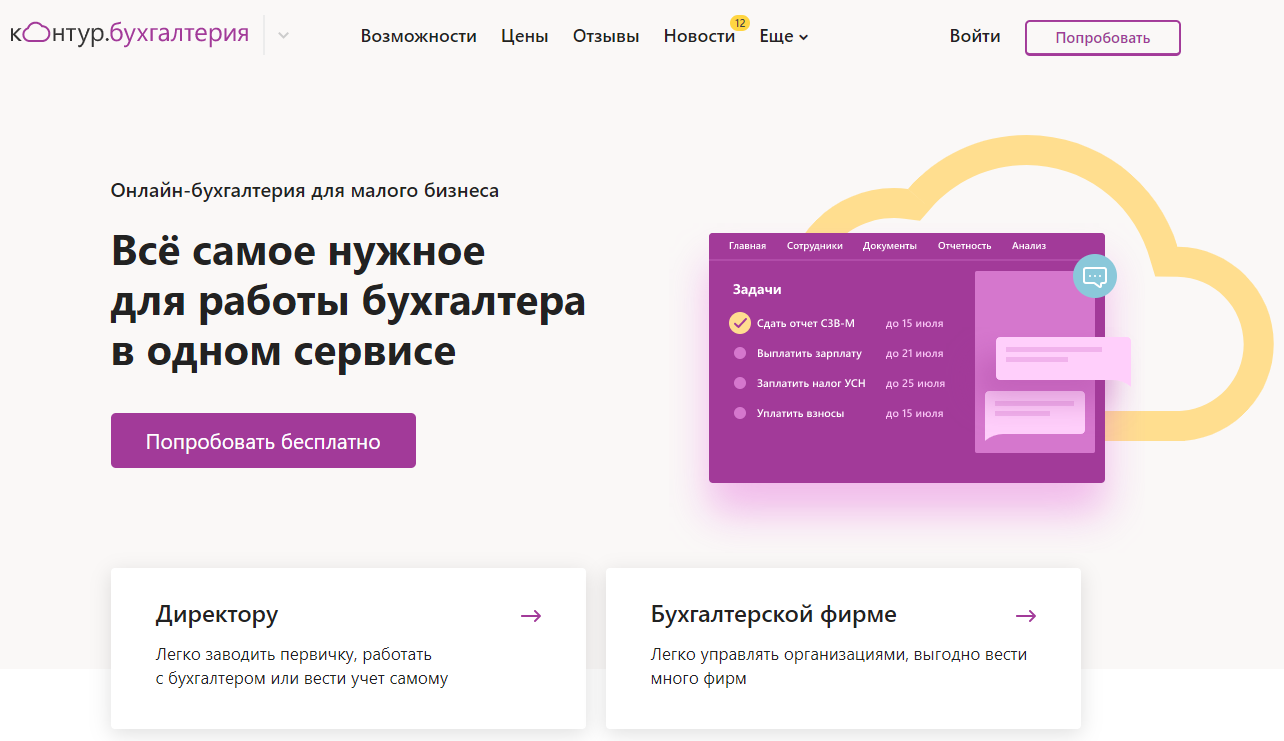
Task: Click the heading 'Всё самое нужное'
Action: pos(298,250)
